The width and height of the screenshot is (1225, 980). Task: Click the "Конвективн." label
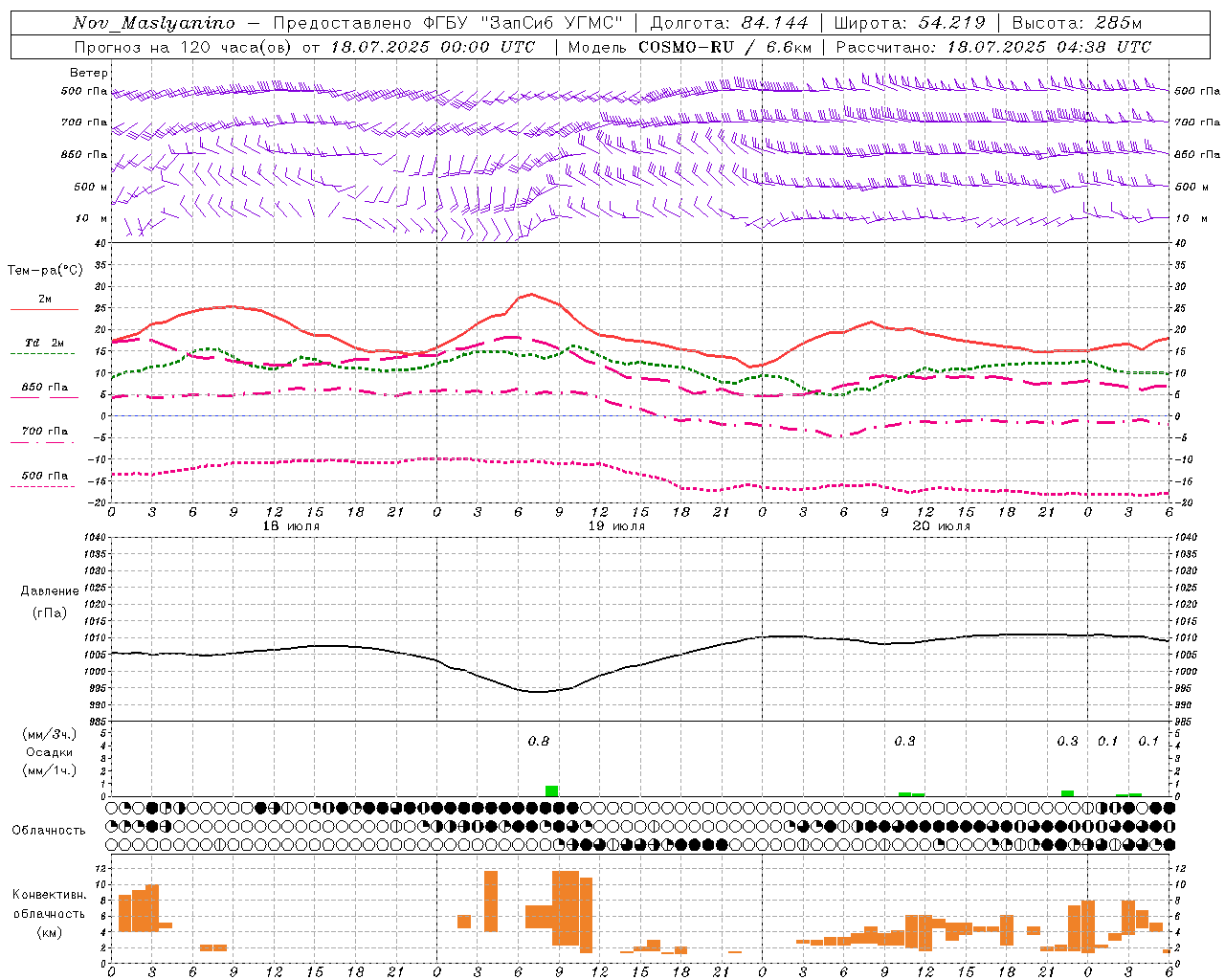coord(50,895)
